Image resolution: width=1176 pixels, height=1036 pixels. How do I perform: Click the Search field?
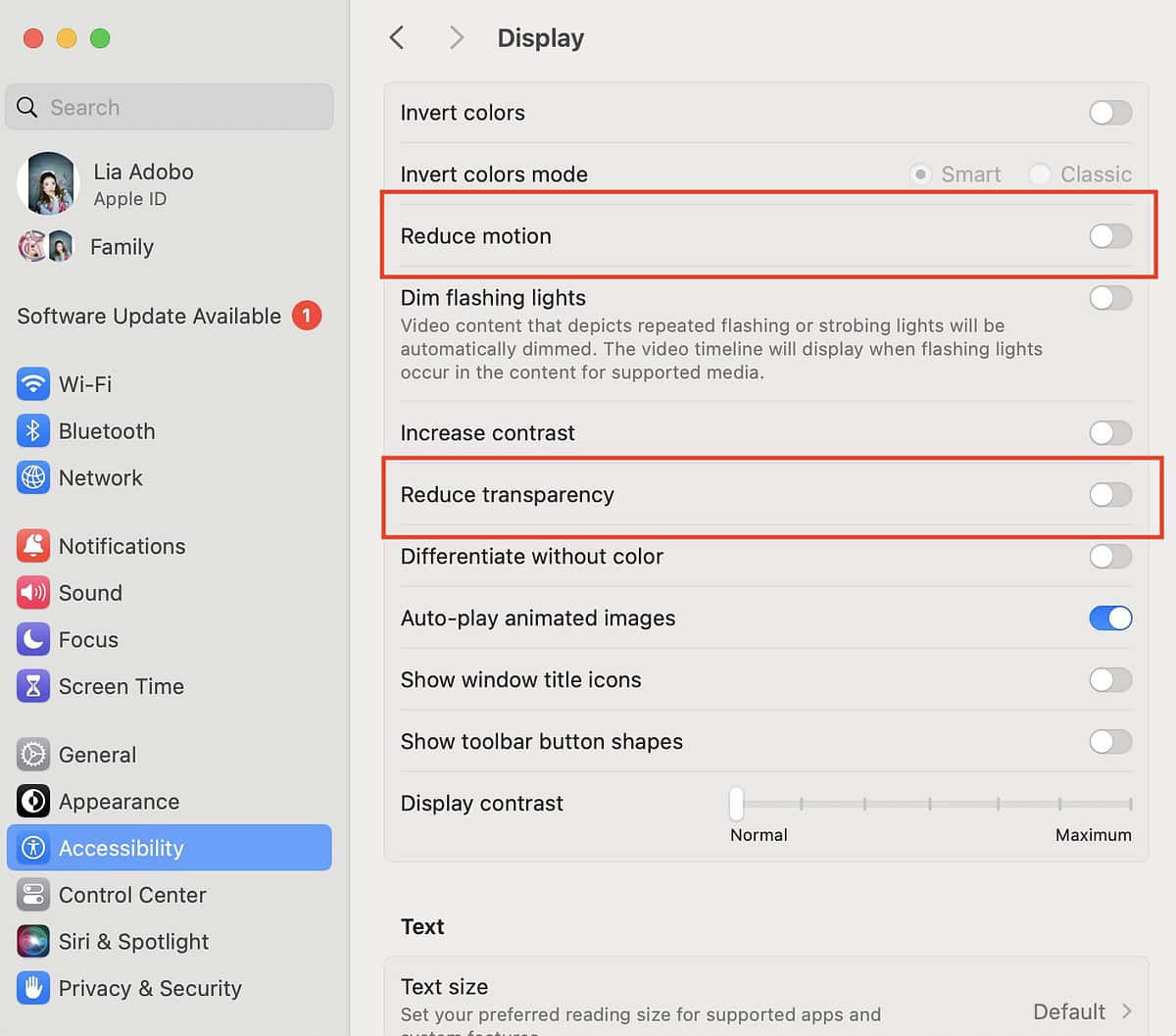(170, 108)
